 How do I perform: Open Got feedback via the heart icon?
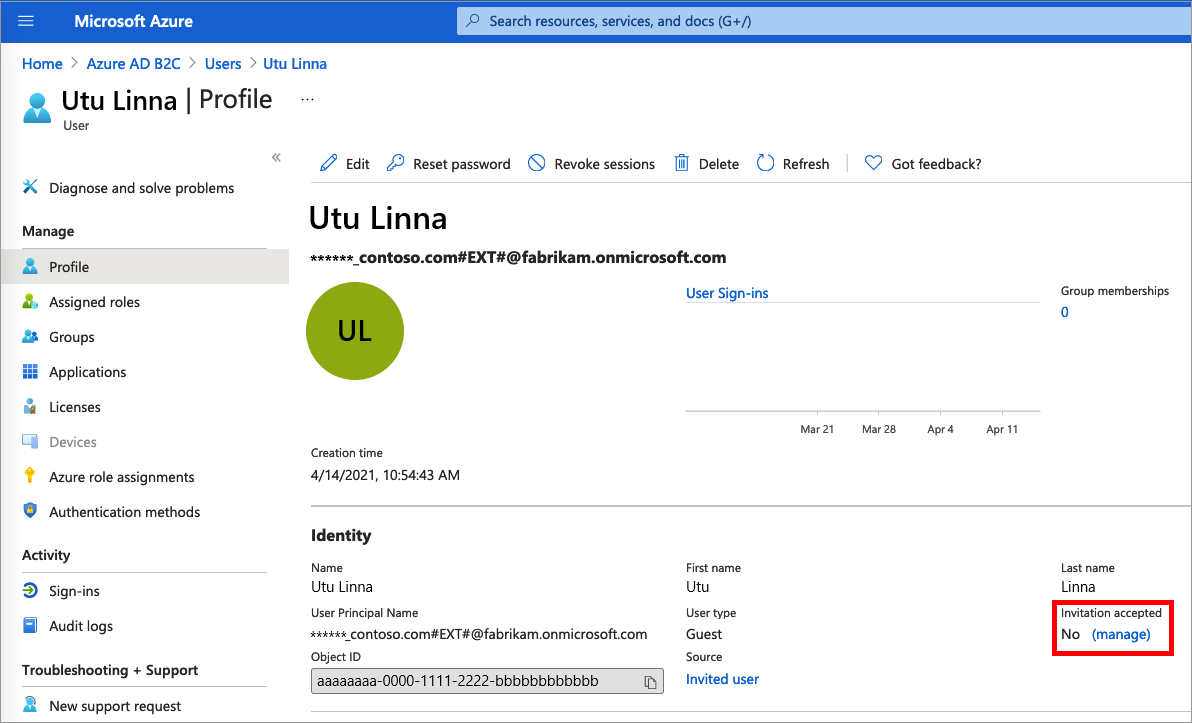pyautogui.click(x=873, y=163)
